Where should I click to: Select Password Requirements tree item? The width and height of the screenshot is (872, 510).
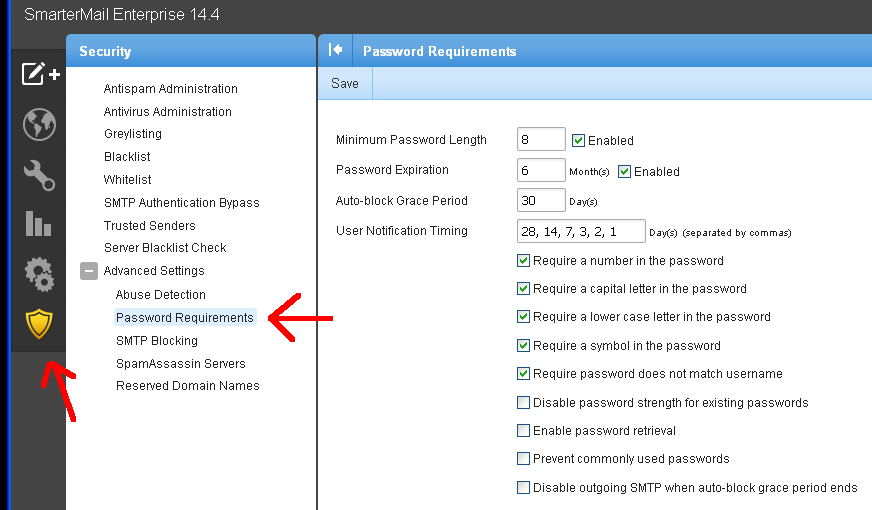(185, 318)
